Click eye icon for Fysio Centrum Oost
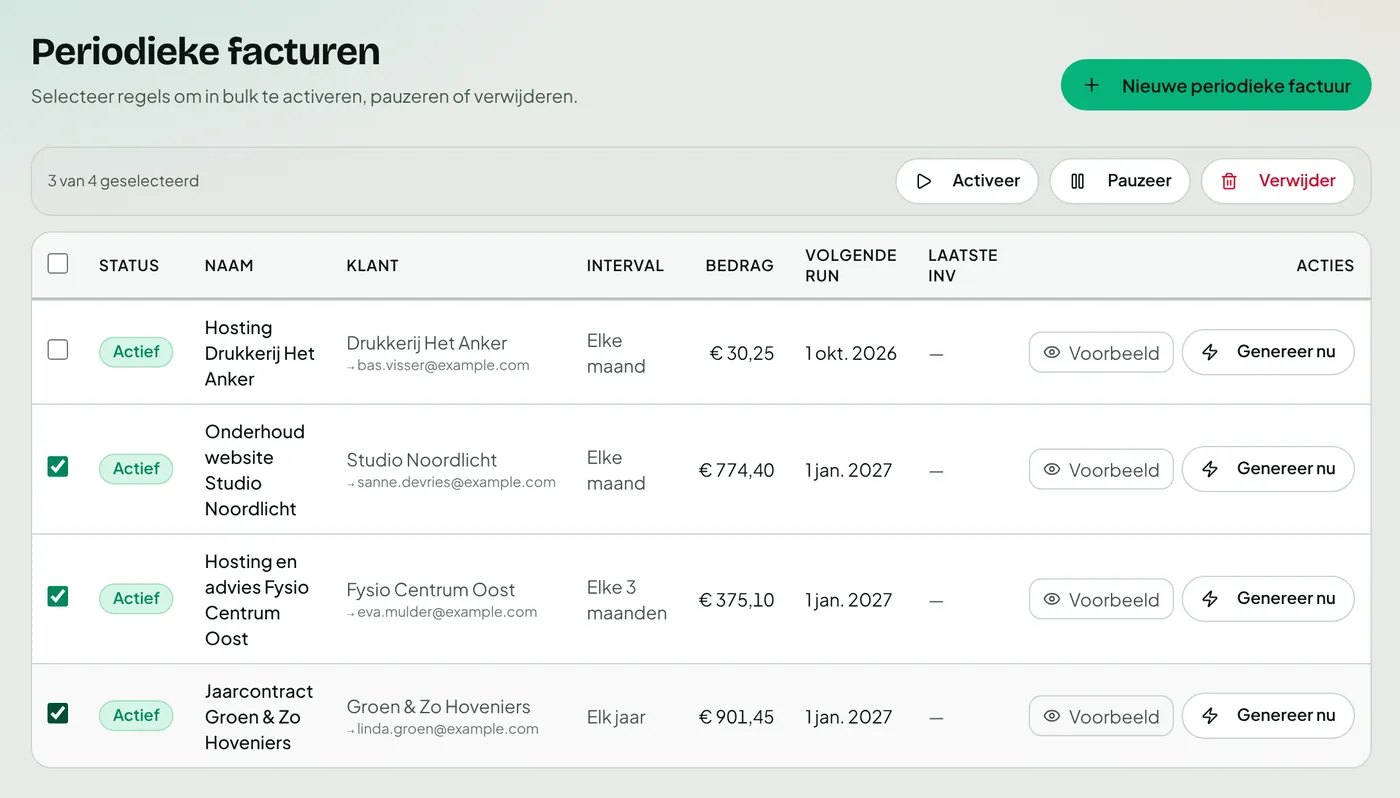 click(1052, 600)
